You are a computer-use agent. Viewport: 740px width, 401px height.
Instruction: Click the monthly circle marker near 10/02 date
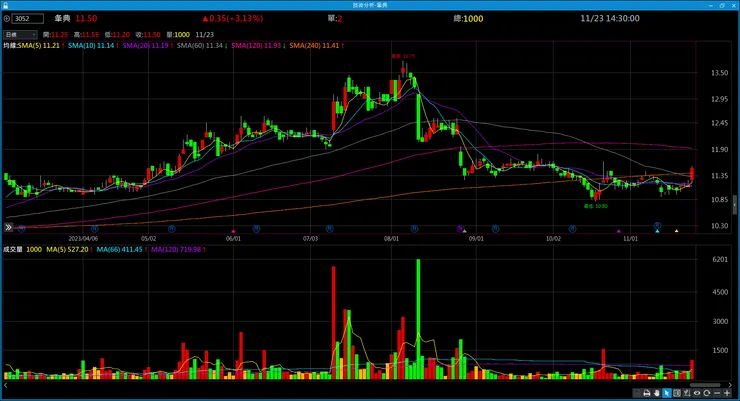coord(572,229)
